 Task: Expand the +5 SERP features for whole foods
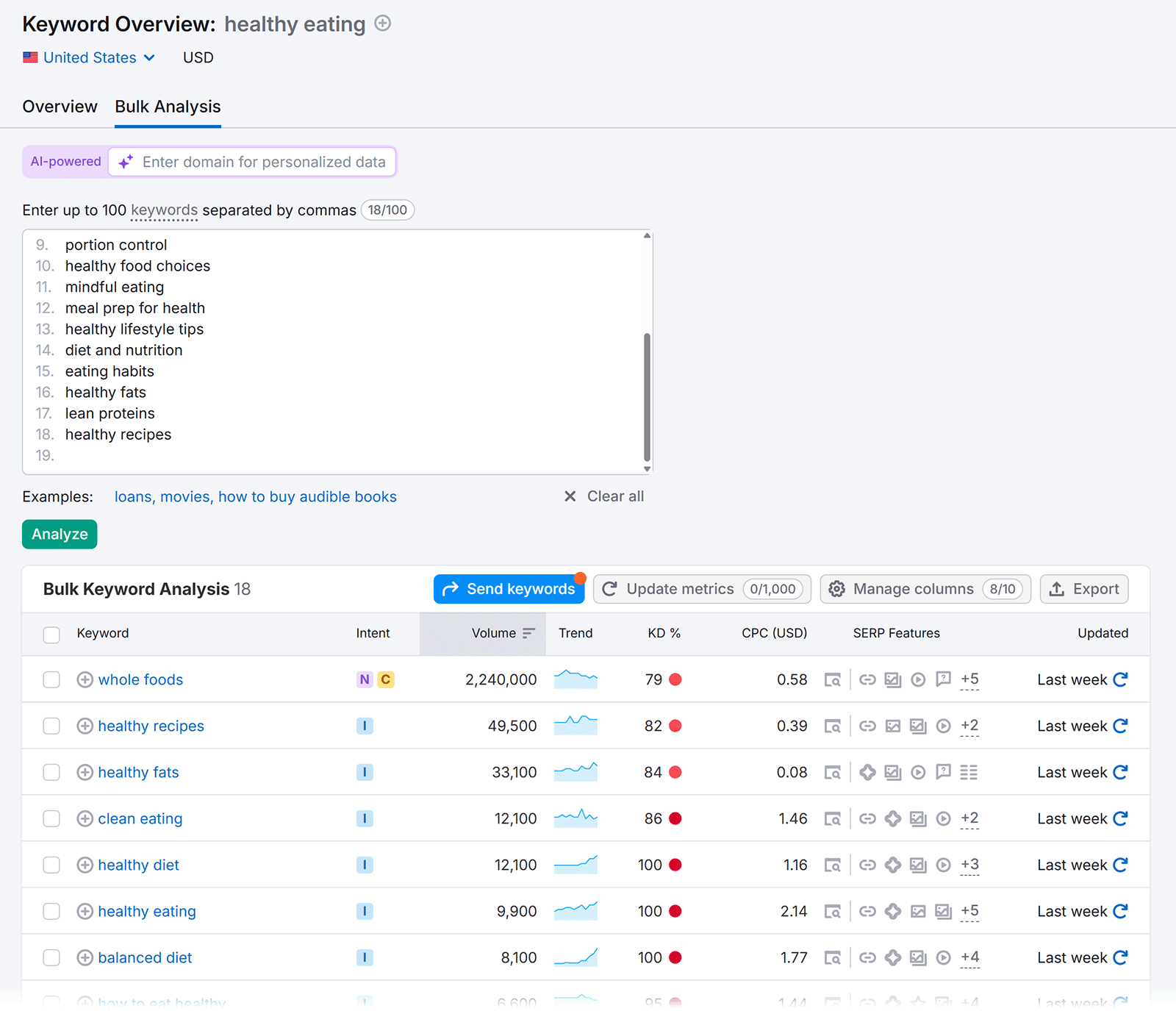pyautogui.click(x=969, y=679)
